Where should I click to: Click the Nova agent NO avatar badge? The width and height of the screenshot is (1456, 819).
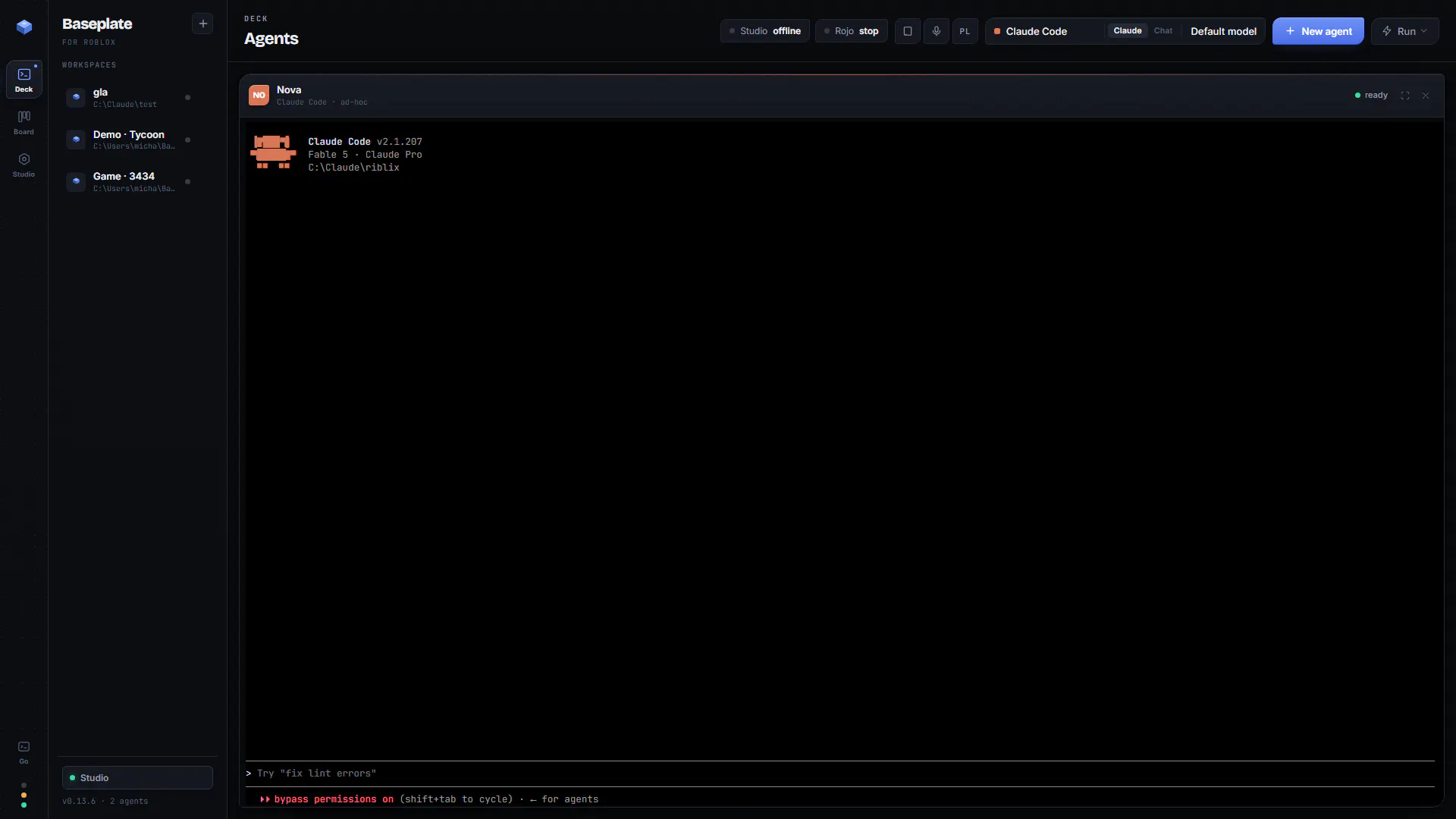pyautogui.click(x=259, y=96)
